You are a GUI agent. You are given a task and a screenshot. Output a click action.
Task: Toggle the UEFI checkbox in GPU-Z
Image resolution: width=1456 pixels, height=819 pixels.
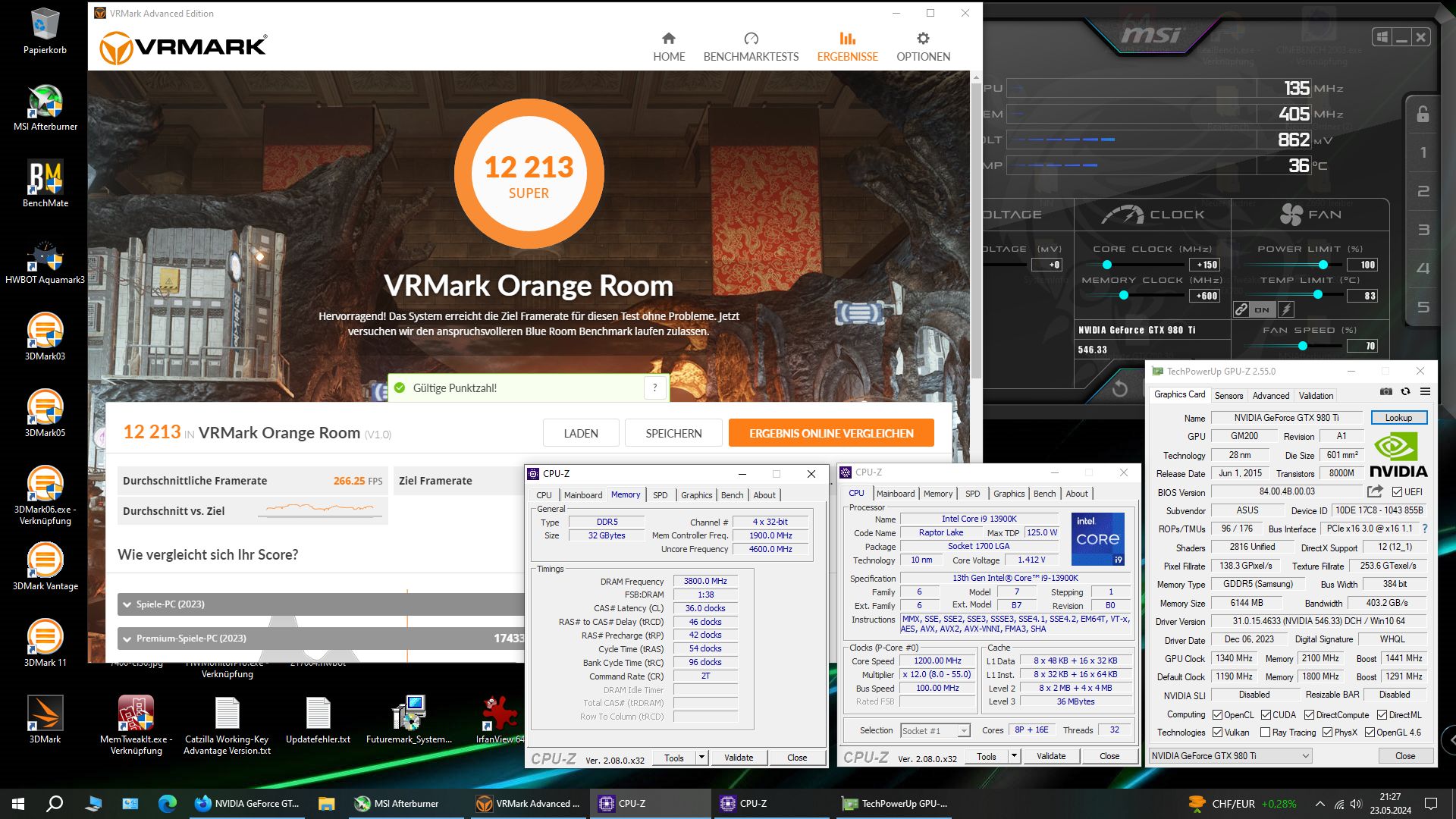point(1397,491)
